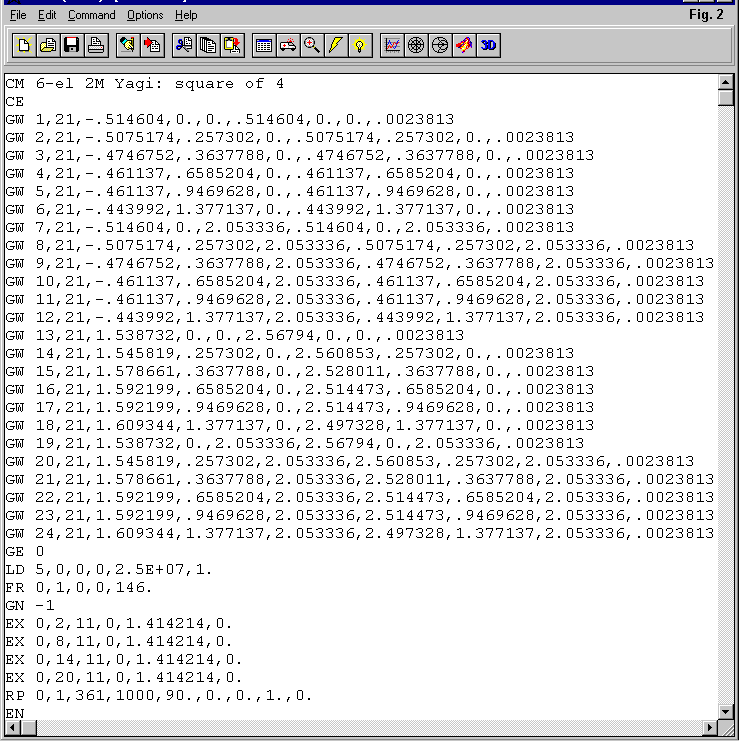This screenshot has height=741, width=739.
Task: Click the magnifying glass icon
Action: (x=312, y=45)
